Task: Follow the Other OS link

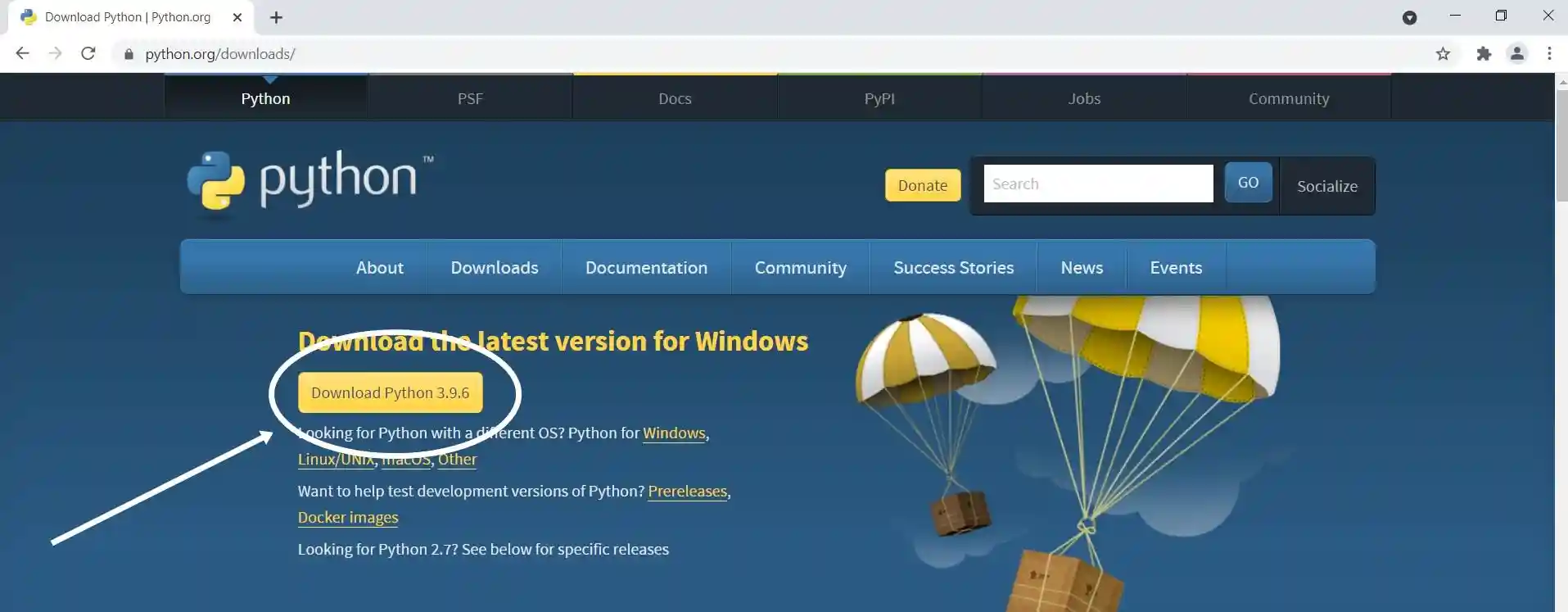Action: (457, 459)
